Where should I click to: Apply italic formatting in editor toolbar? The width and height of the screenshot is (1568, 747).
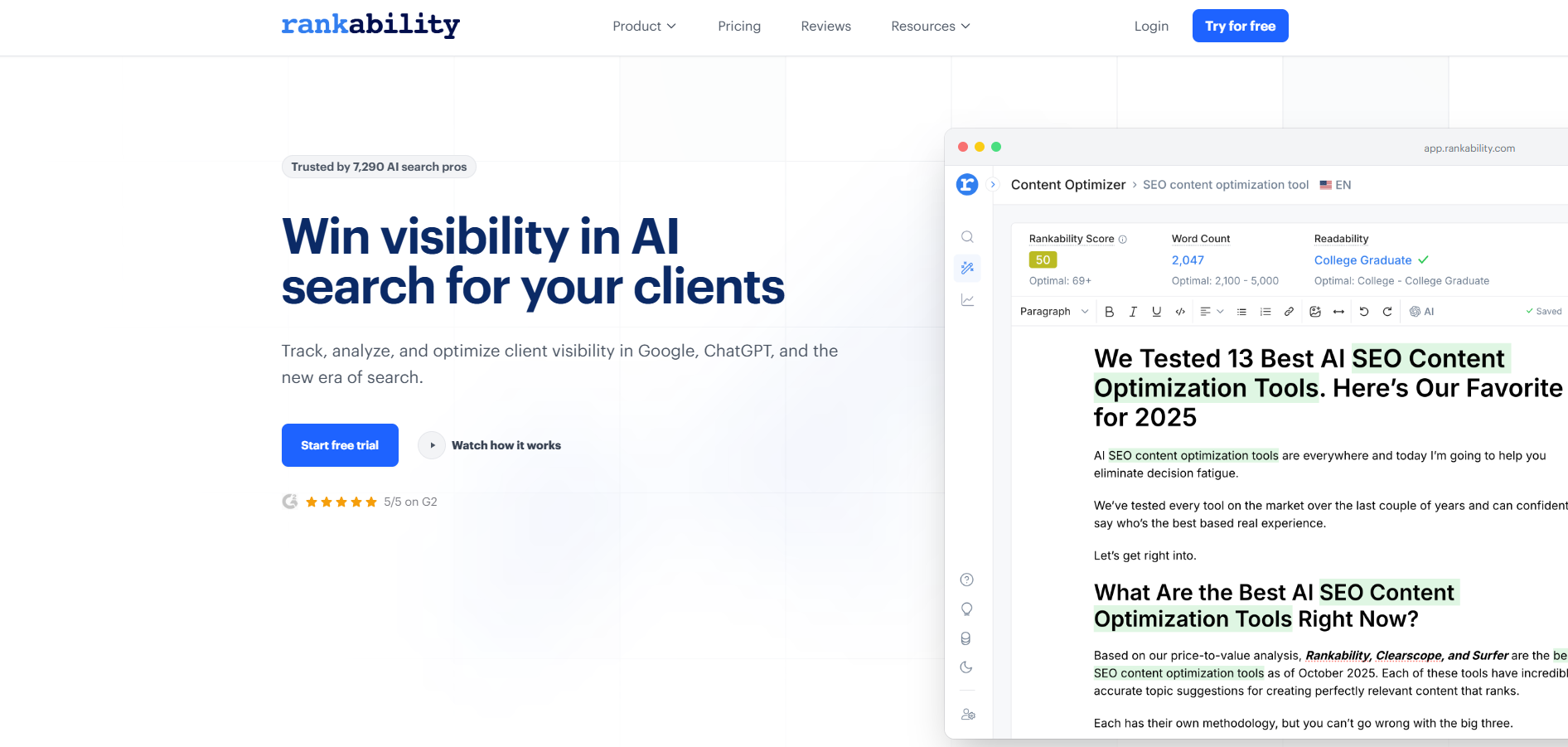point(1133,312)
